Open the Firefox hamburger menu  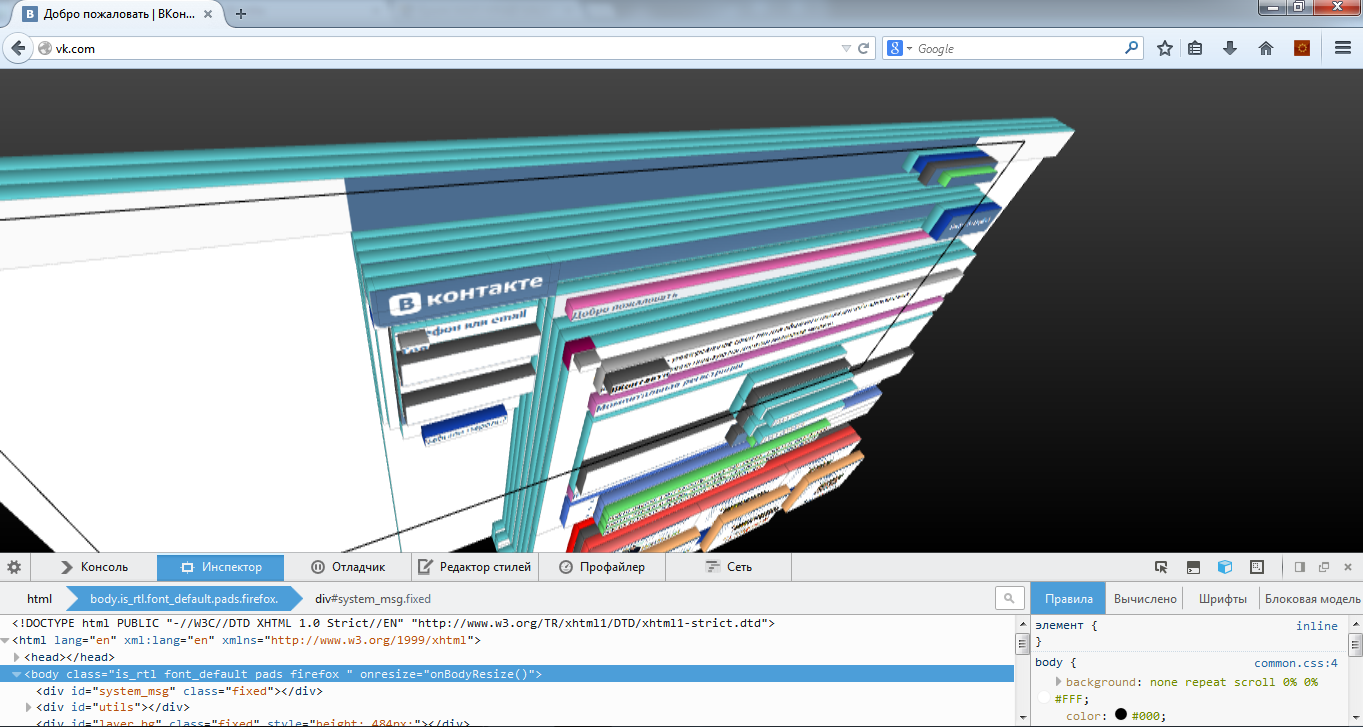pyautogui.click(x=1343, y=48)
